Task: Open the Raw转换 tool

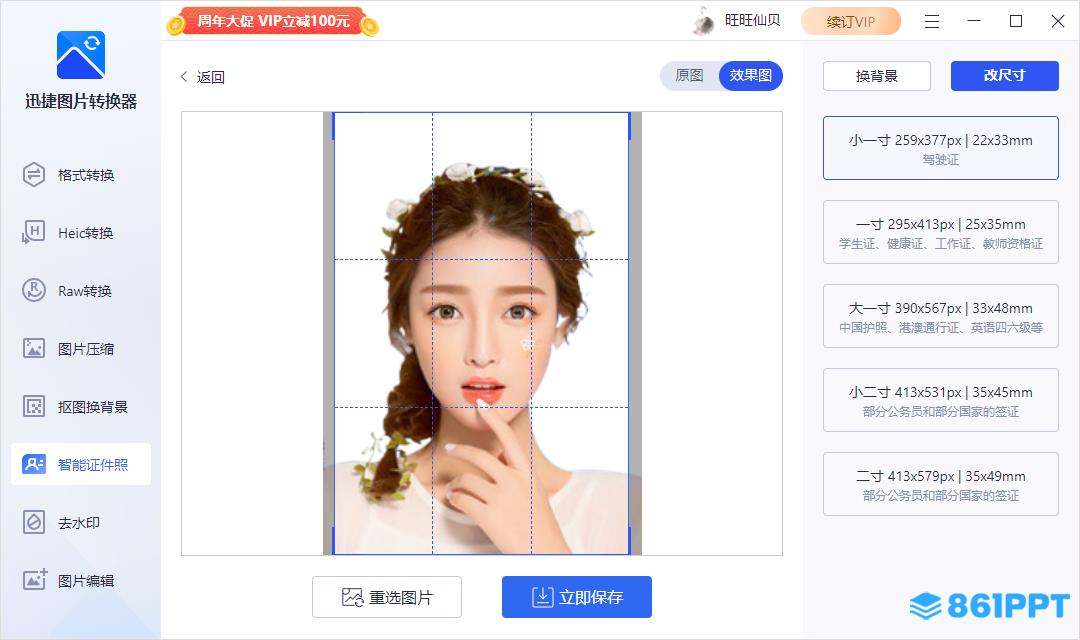Action: pyautogui.click(x=81, y=291)
